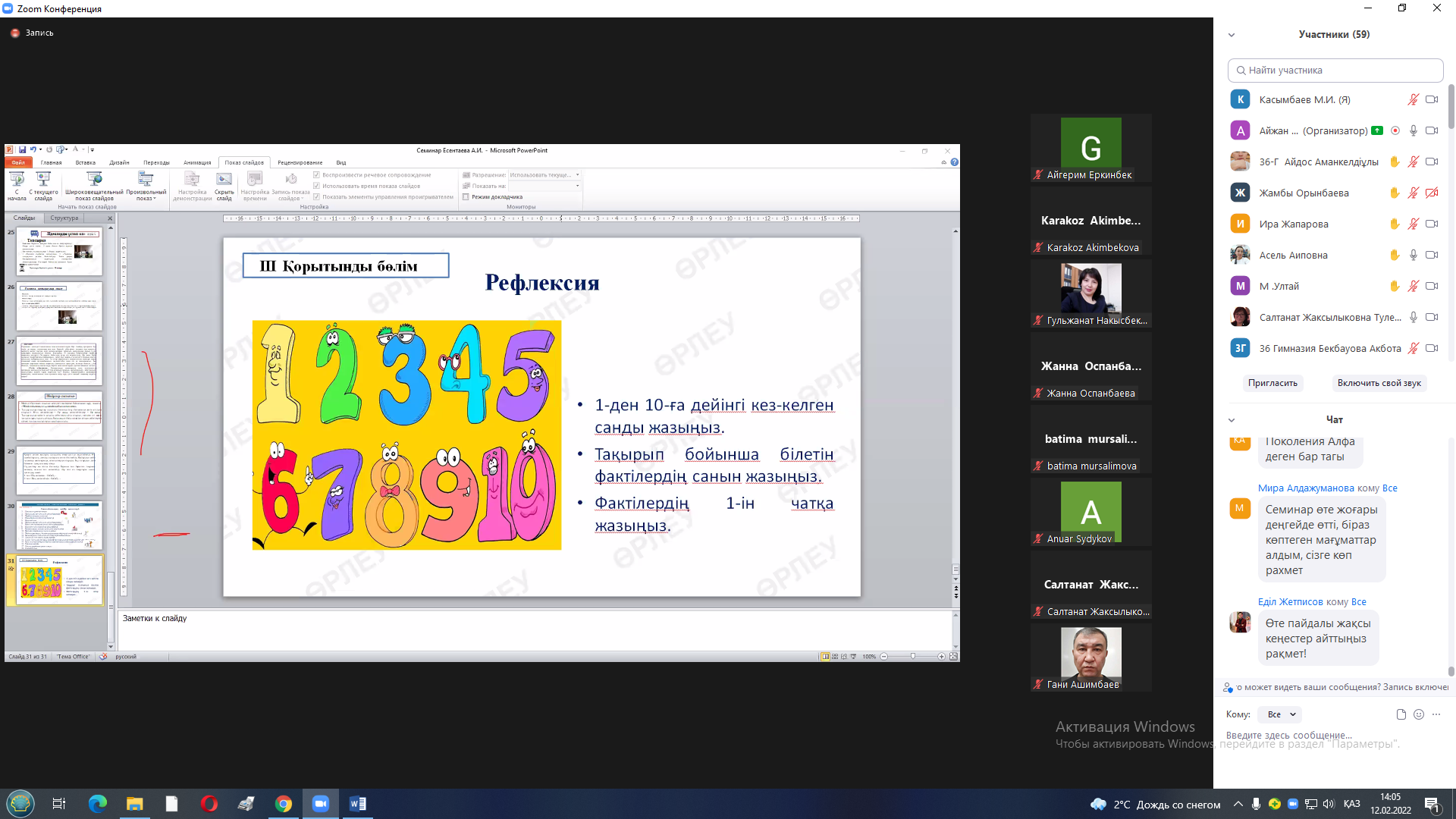Image resolution: width=1456 pixels, height=819 pixels.
Task: Select the Анимация ribbon tab in PowerPoint
Action: [x=197, y=162]
